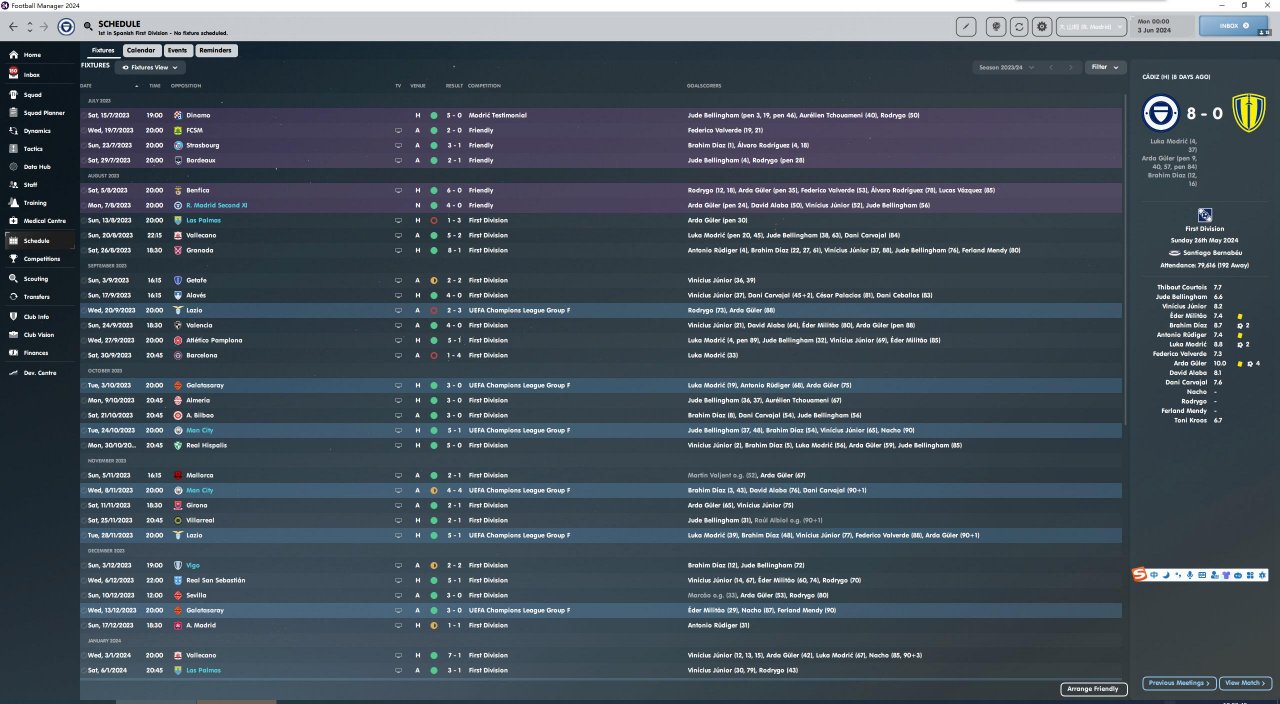This screenshot has height=704, width=1280.
Task: Open the Vigo link on 3/12/2023
Action: pyautogui.click(x=193, y=565)
